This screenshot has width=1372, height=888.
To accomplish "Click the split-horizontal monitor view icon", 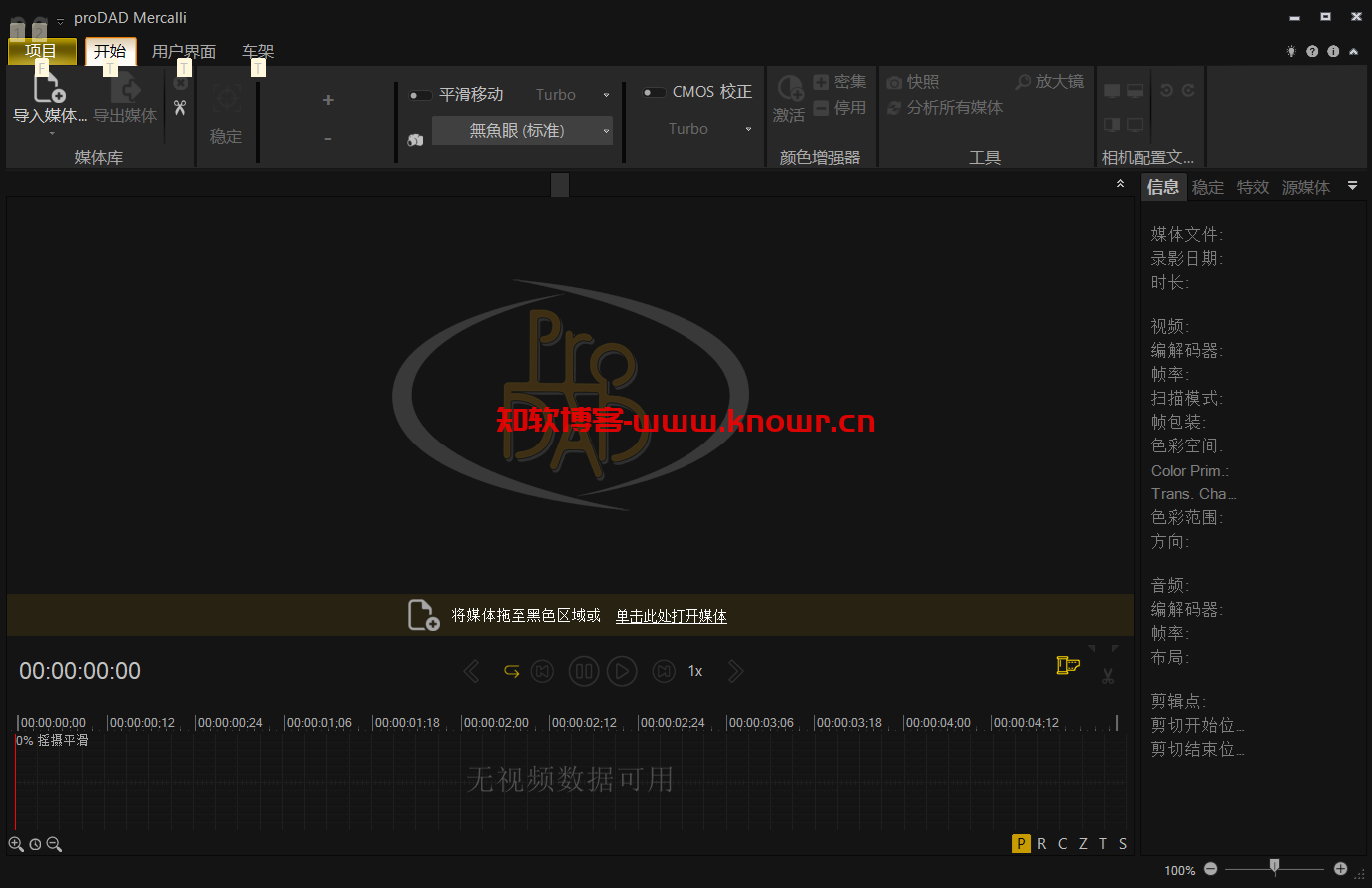I will 1135,91.
